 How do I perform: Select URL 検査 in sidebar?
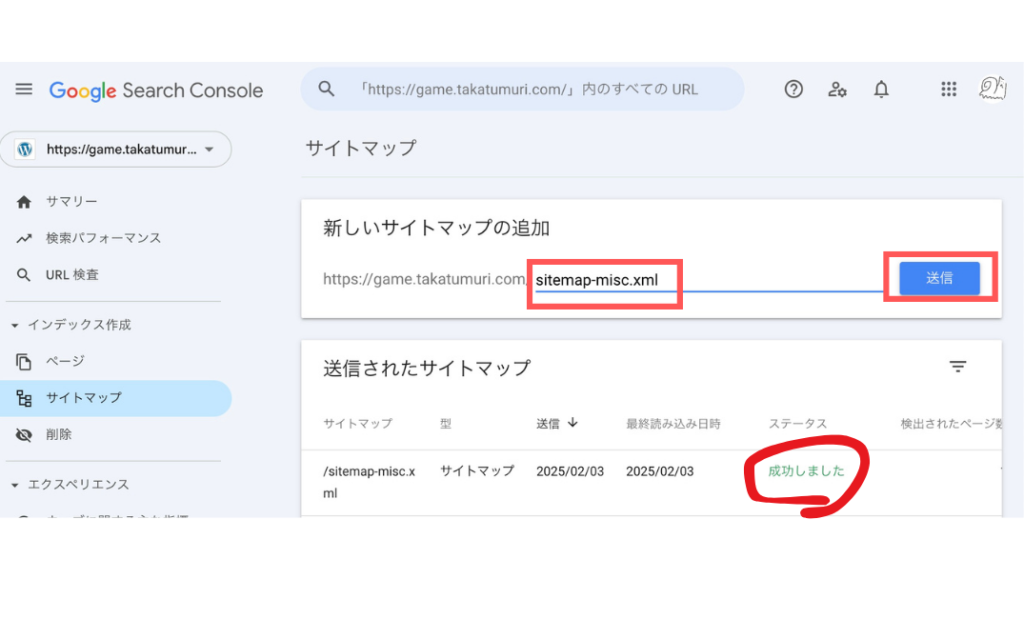click(72, 275)
